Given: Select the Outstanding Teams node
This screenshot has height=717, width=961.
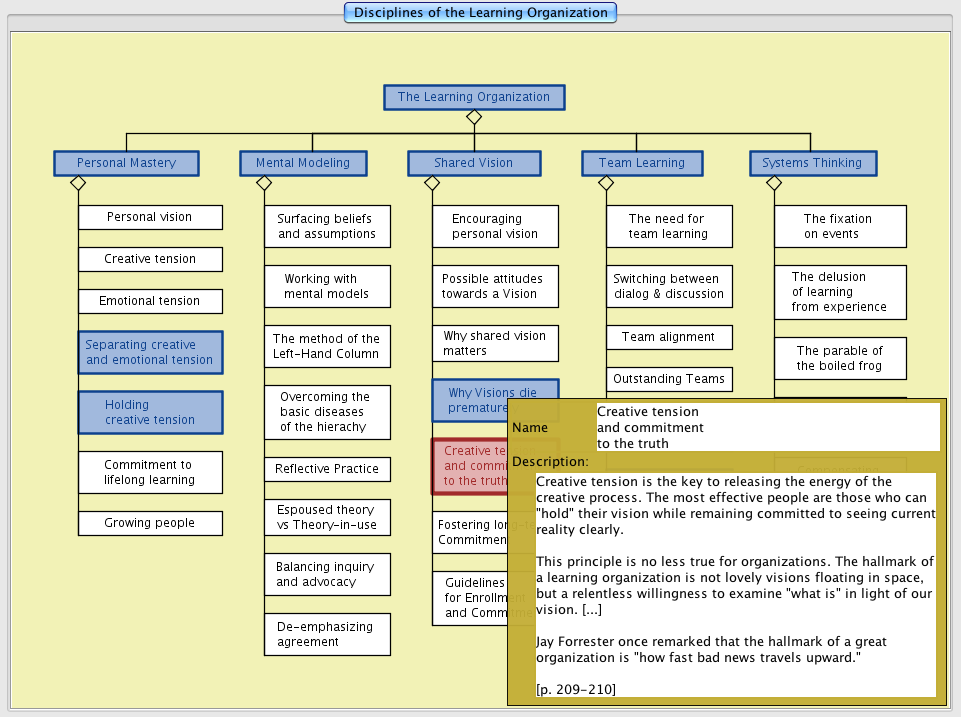Looking at the screenshot, I should (669, 379).
